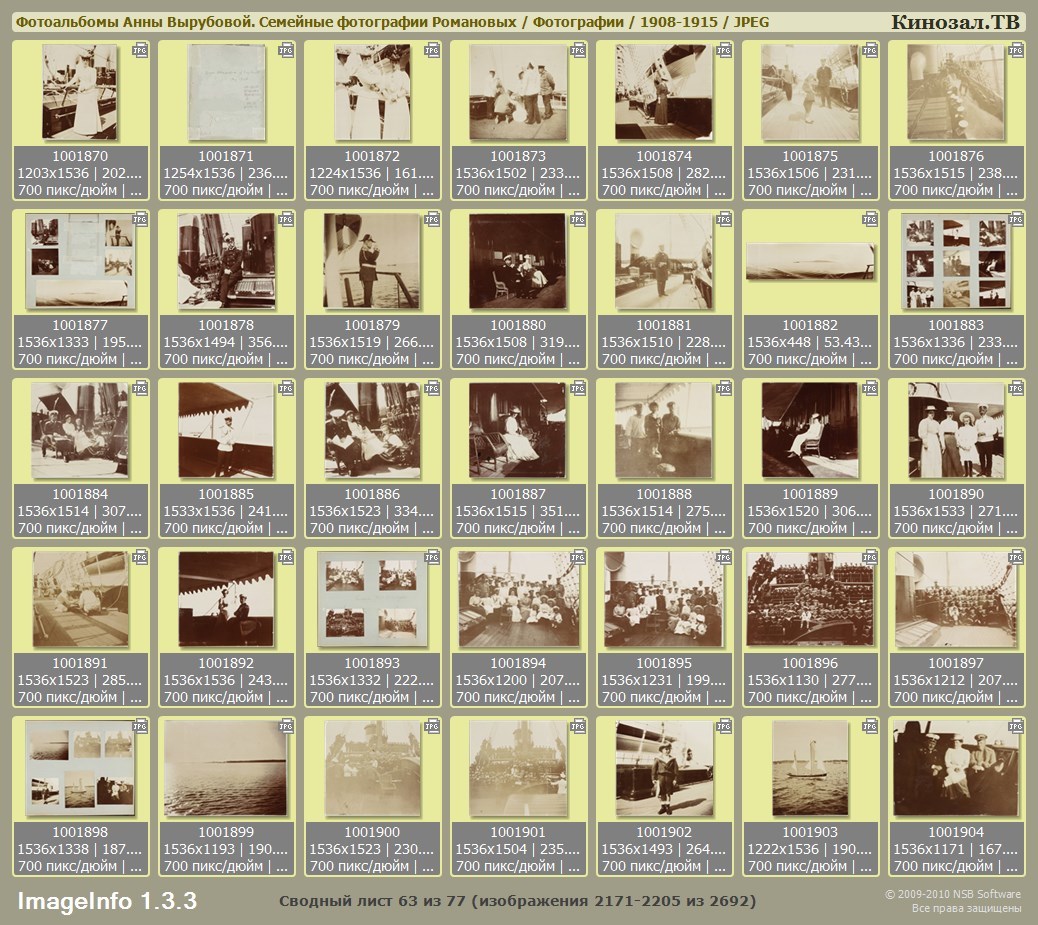Open the sailboat photo thumbnail 1001903
Viewport: 1038px width, 925px height.
point(810,768)
